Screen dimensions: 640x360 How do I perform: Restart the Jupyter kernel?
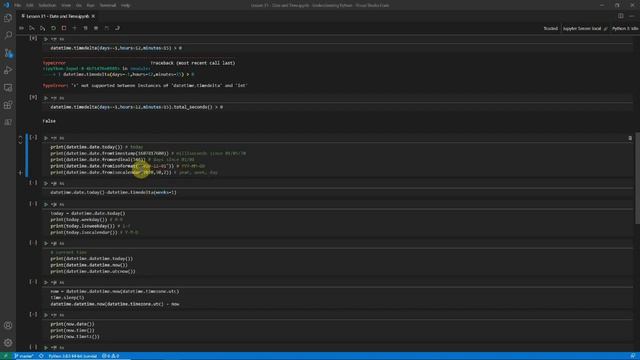pyautogui.click(x=53, y=28)
